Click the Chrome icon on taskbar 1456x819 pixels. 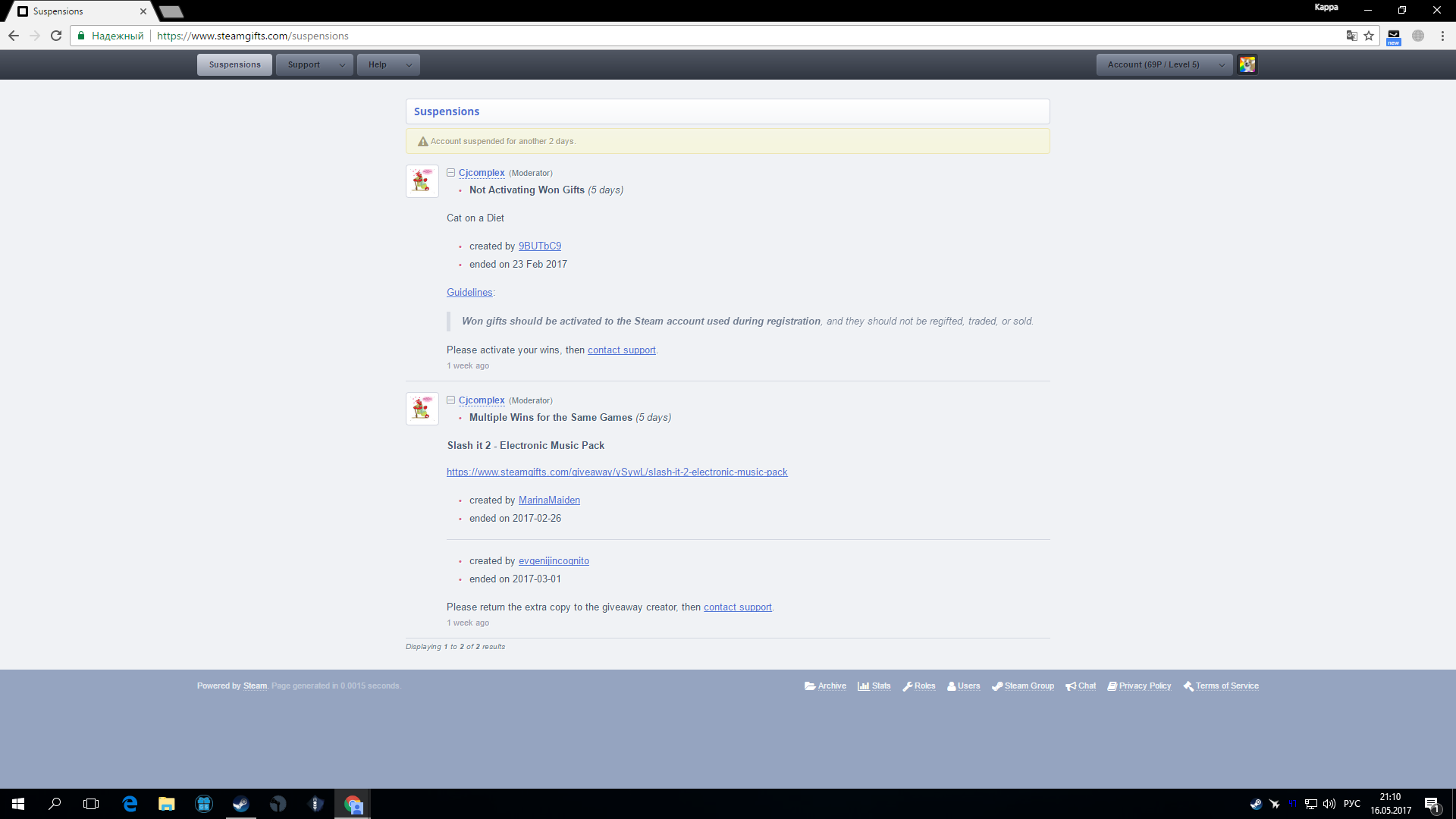click(353, 804)
